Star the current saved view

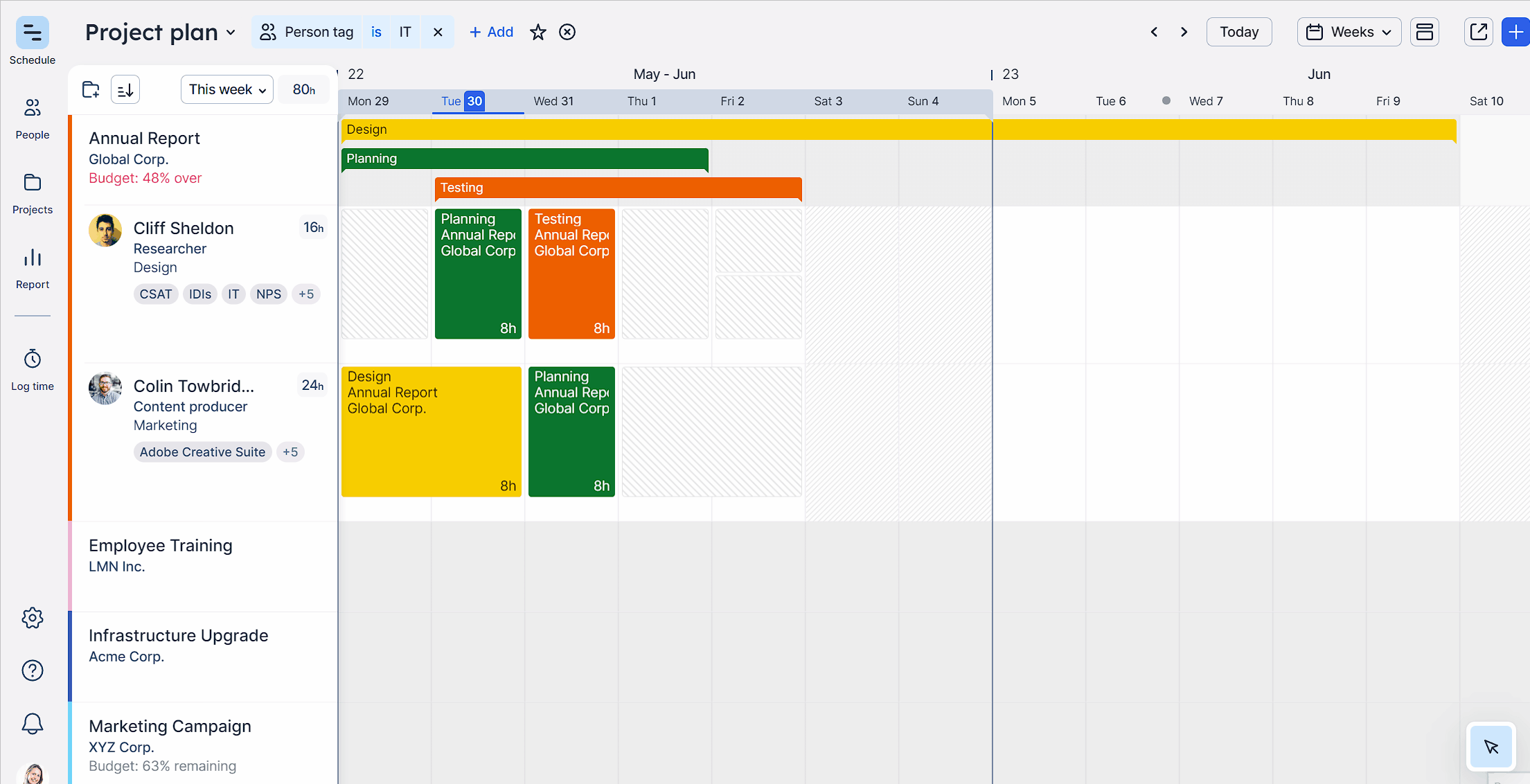538,32
